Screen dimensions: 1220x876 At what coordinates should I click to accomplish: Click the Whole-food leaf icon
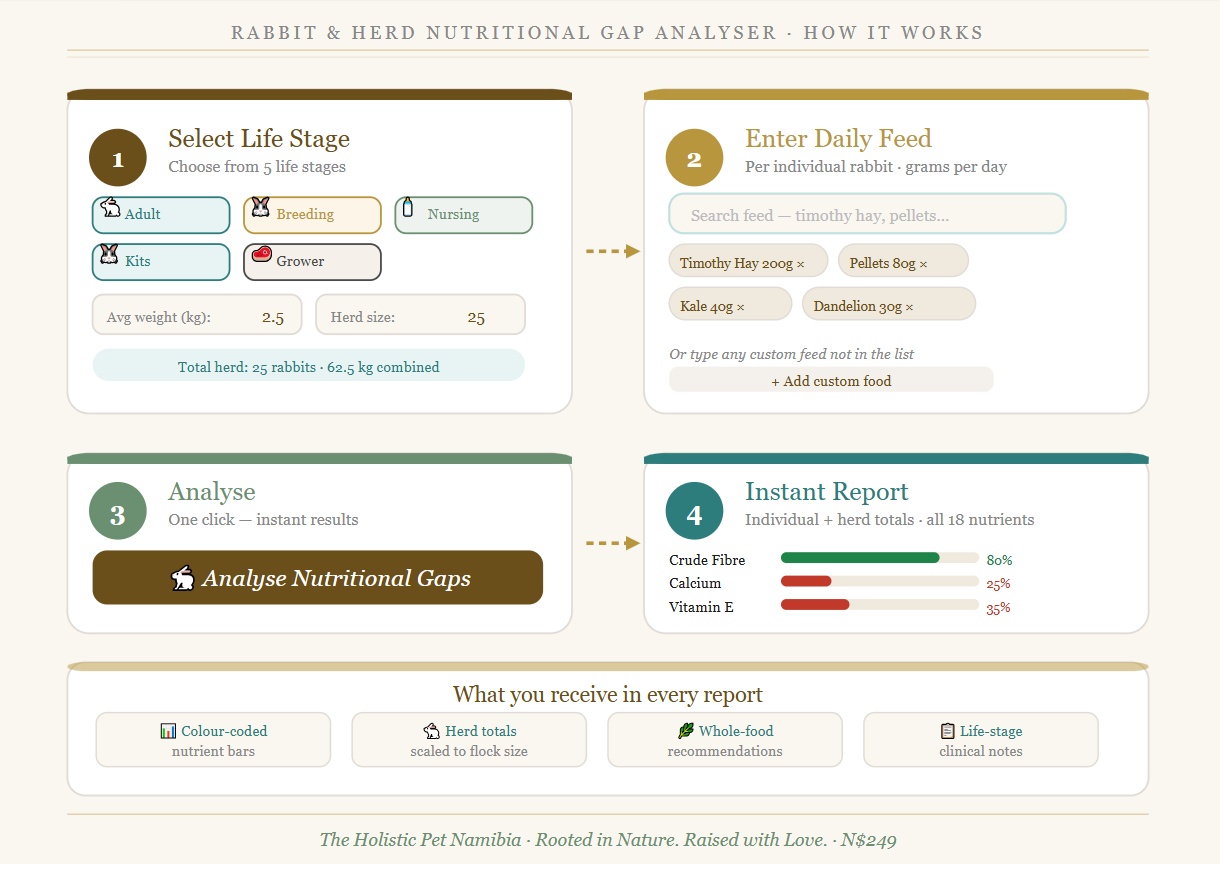(x=685, y=731)
